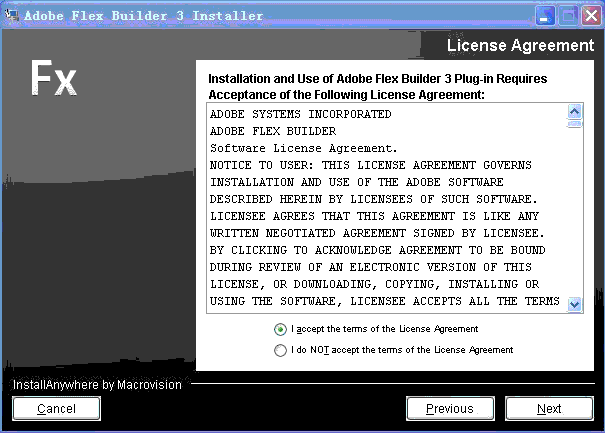Click line starting 'BY CLICKING TO ACKNOWLEDGE'
The image size is (605, 433).
(x=377, y=250)
